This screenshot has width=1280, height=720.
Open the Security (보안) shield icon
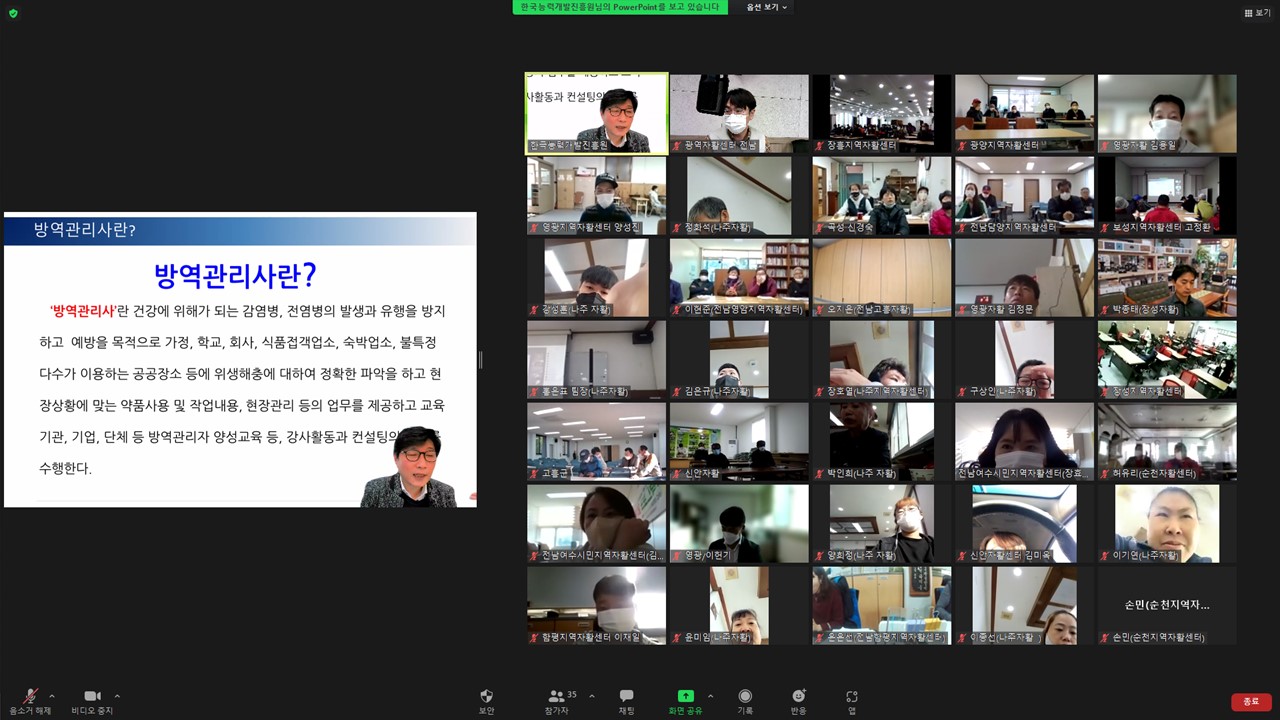click(x=486, y=697)
